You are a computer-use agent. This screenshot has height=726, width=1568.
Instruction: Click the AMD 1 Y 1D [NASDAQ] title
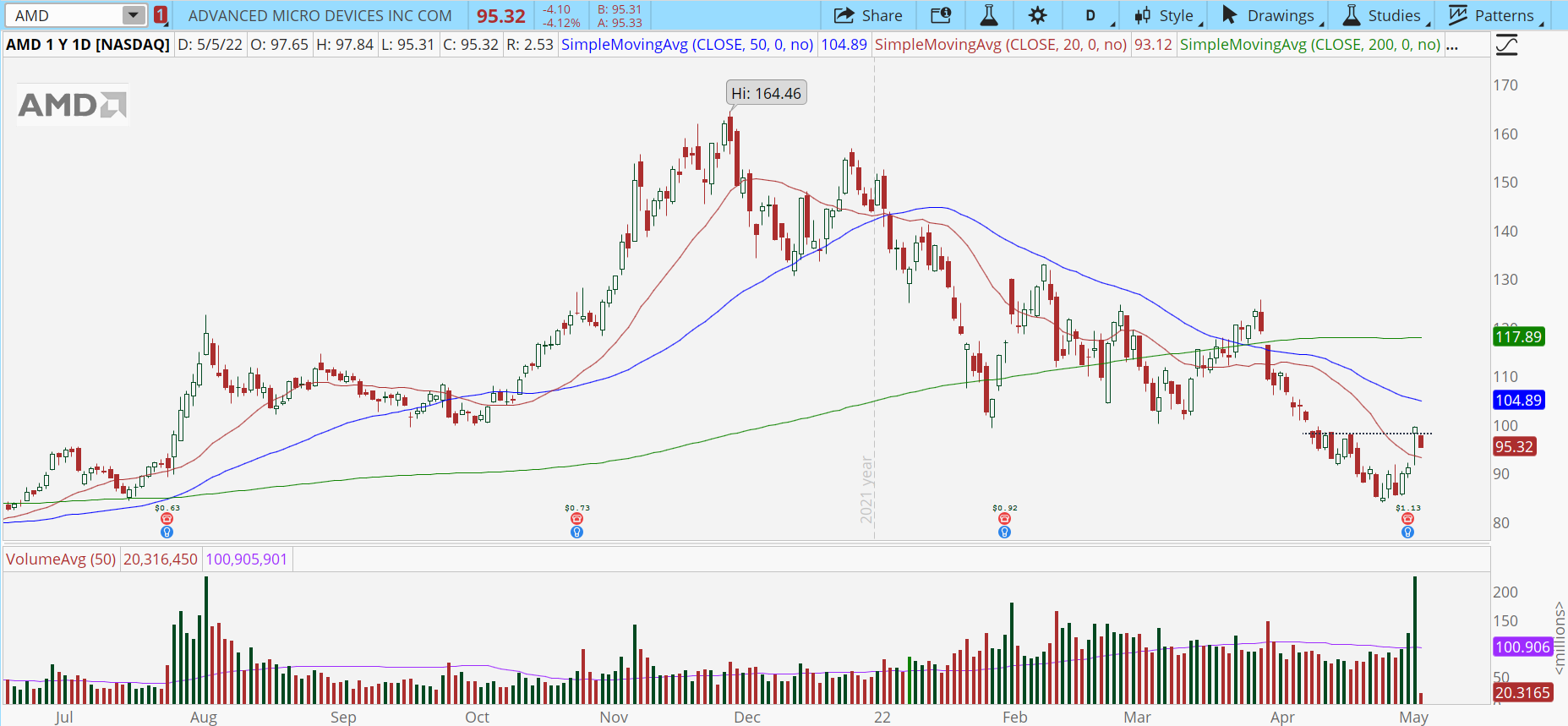coord(88,45)
